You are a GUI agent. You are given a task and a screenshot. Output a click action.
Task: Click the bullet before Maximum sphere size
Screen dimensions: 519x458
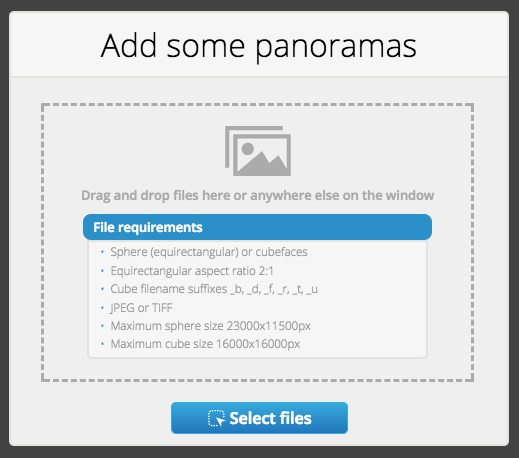(x=102, y=326)
